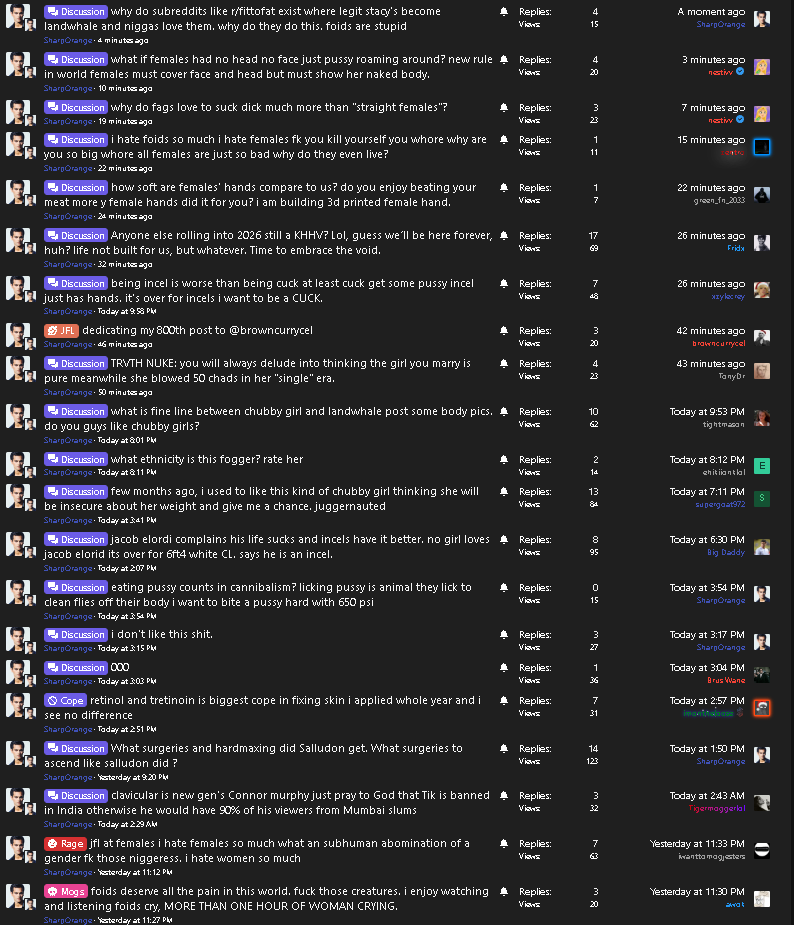794x925 pixels.
Task: Jump to latest post via '42 minutes ago'
Action: pos(710,331)
